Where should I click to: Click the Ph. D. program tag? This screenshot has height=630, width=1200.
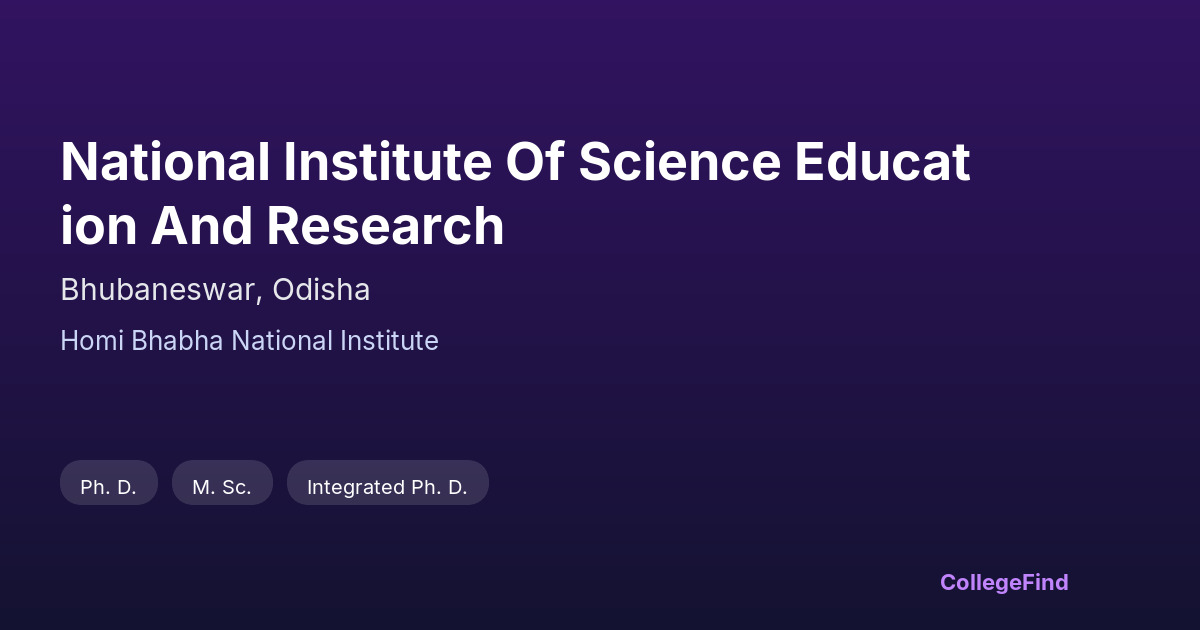click(109, 487)
